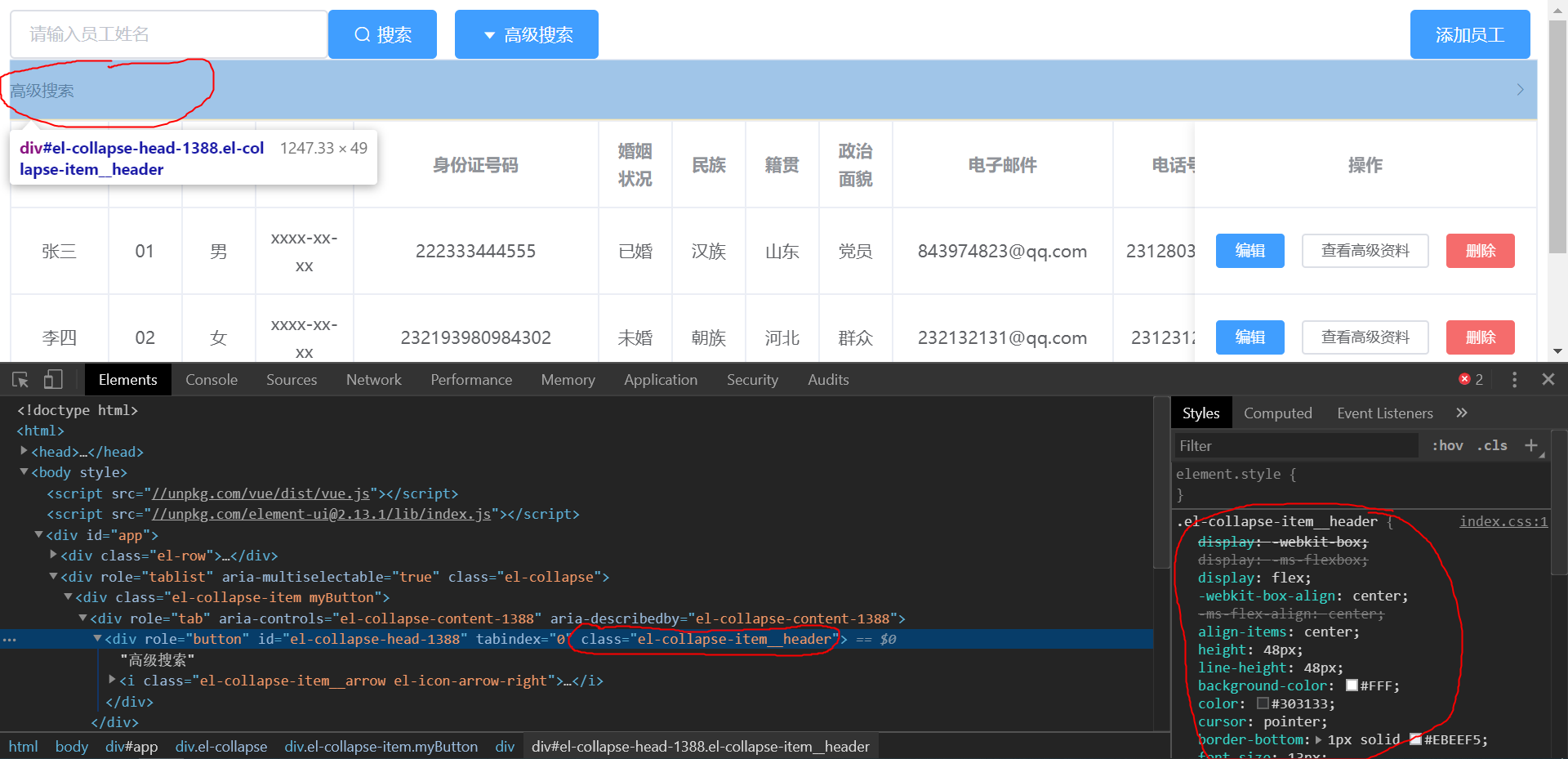
Task: Toggle the device emulation toolbar icon
Action: pyautogui.click(x=52, y=379)
